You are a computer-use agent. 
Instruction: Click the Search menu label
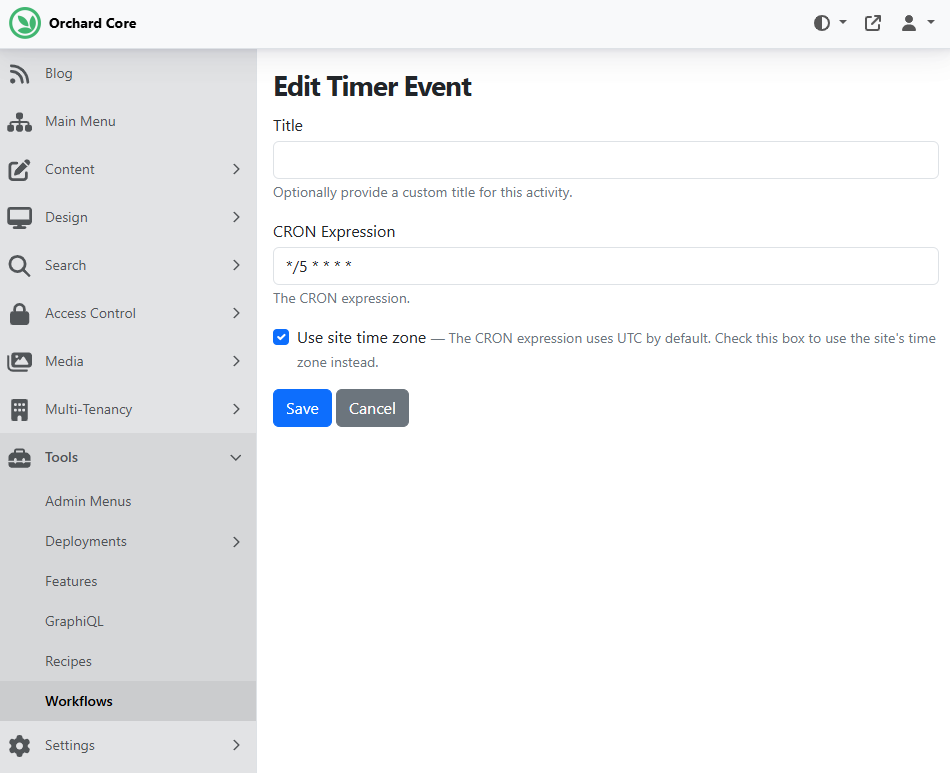tap(65, 265)
